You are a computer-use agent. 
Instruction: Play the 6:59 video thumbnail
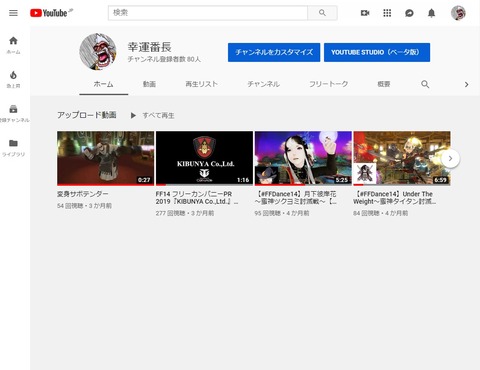click(402, 158)
